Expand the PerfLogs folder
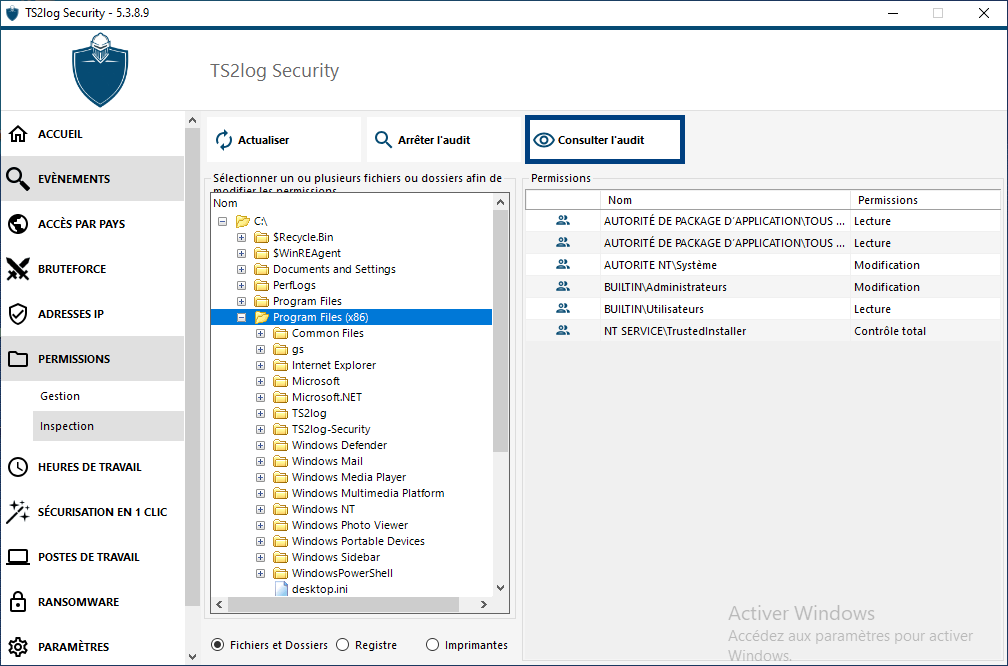Image resolution: width=1008 pixels, height=666 pixels. point(241,285)
